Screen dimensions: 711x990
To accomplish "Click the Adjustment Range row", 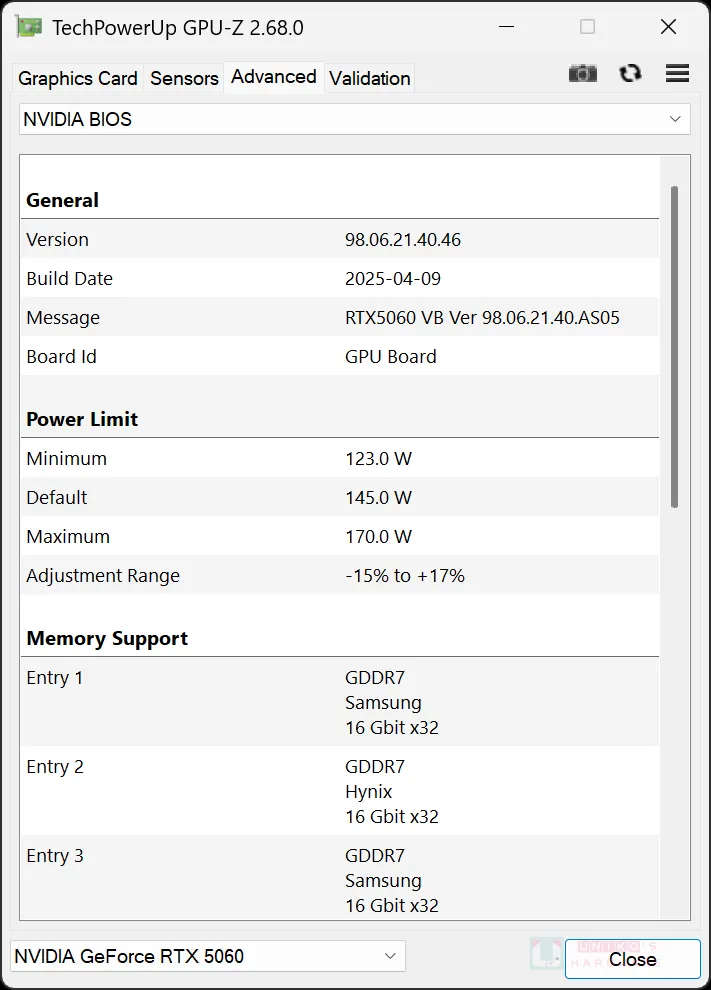I will pyautogui.click(x=340, y=576).
